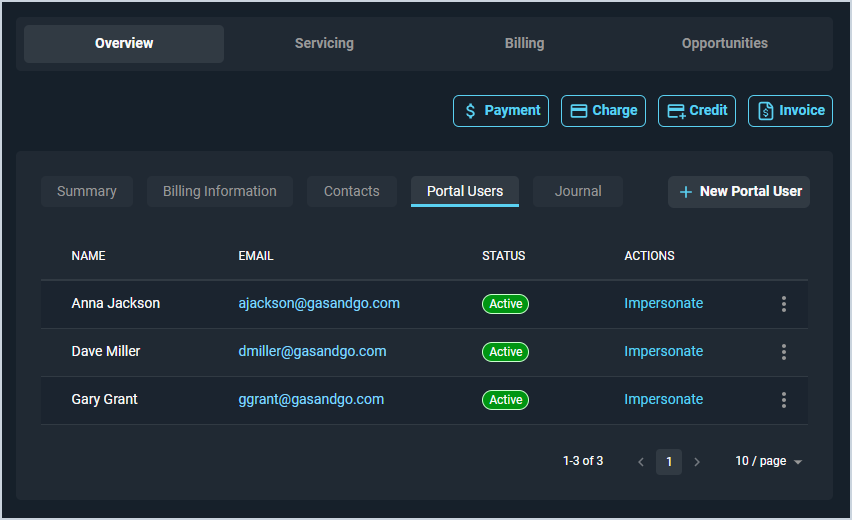Open the Opportunities tab
Screen dimensions: 852x520
pos(724,43)
